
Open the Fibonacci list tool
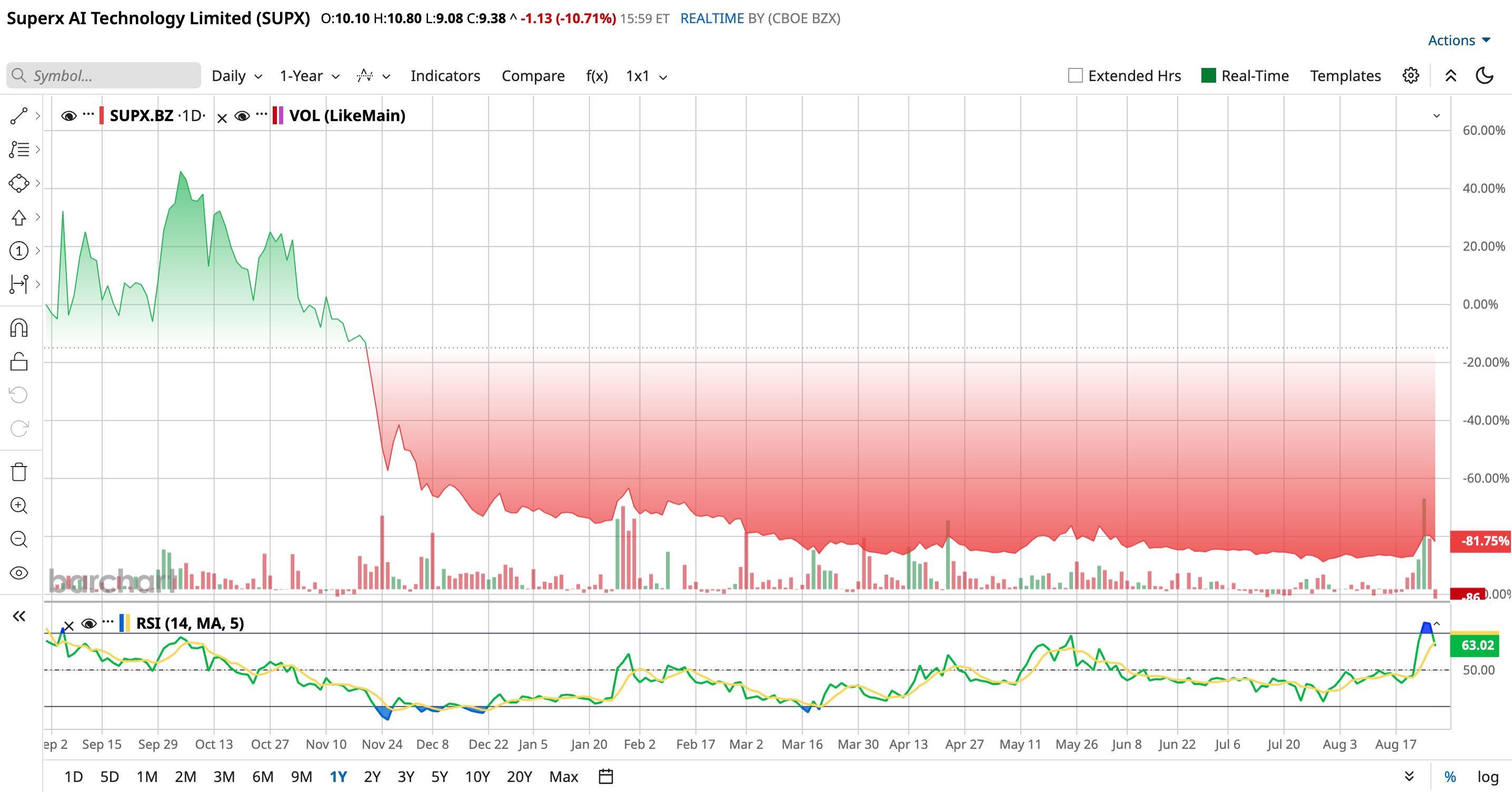(19, 149)
